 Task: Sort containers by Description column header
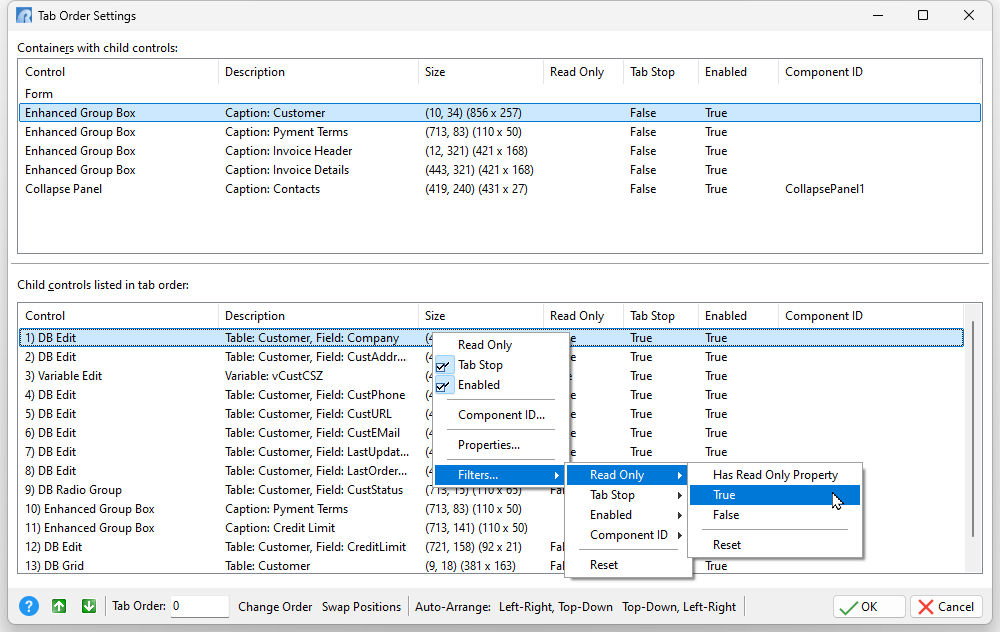click(x=318, y=72)
